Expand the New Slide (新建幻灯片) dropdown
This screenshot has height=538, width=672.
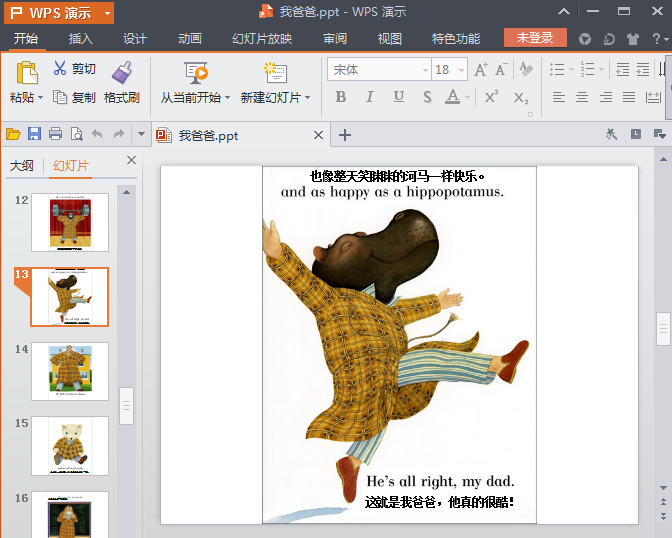(307, 98)
